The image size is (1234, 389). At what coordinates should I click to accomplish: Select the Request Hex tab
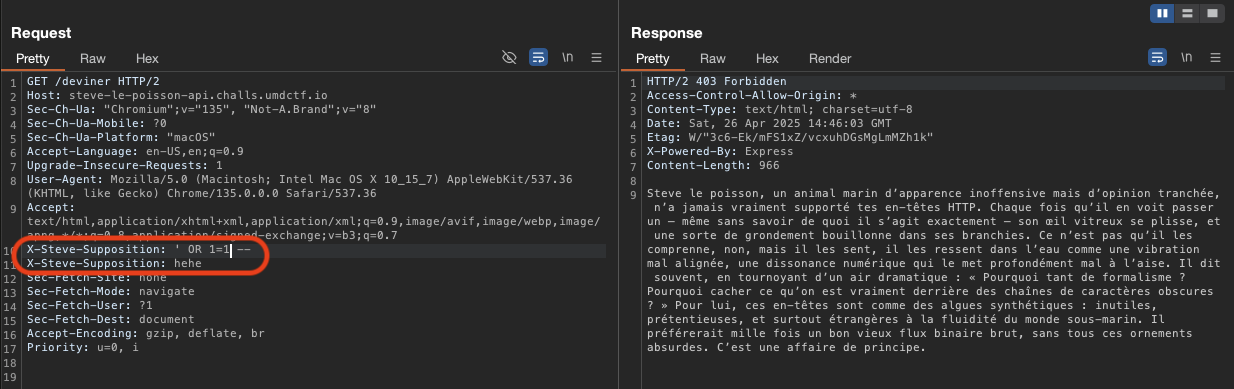point(147,59)
